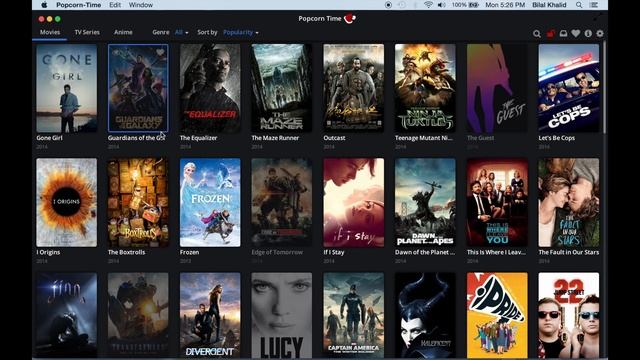Open The Boxtrolls poster
The height and width of the screenshot is (360, 640).
coord(138,202)
